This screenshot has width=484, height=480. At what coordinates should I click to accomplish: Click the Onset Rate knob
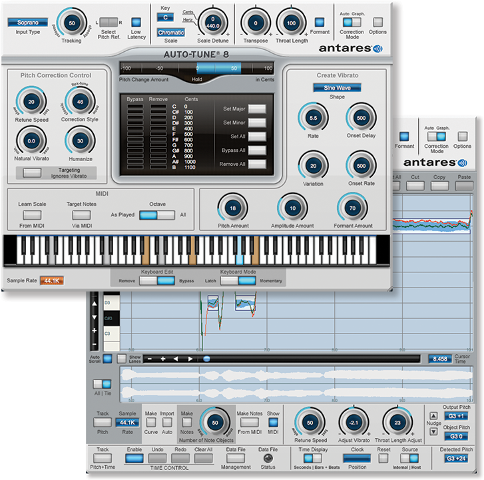tap(361, 166)
